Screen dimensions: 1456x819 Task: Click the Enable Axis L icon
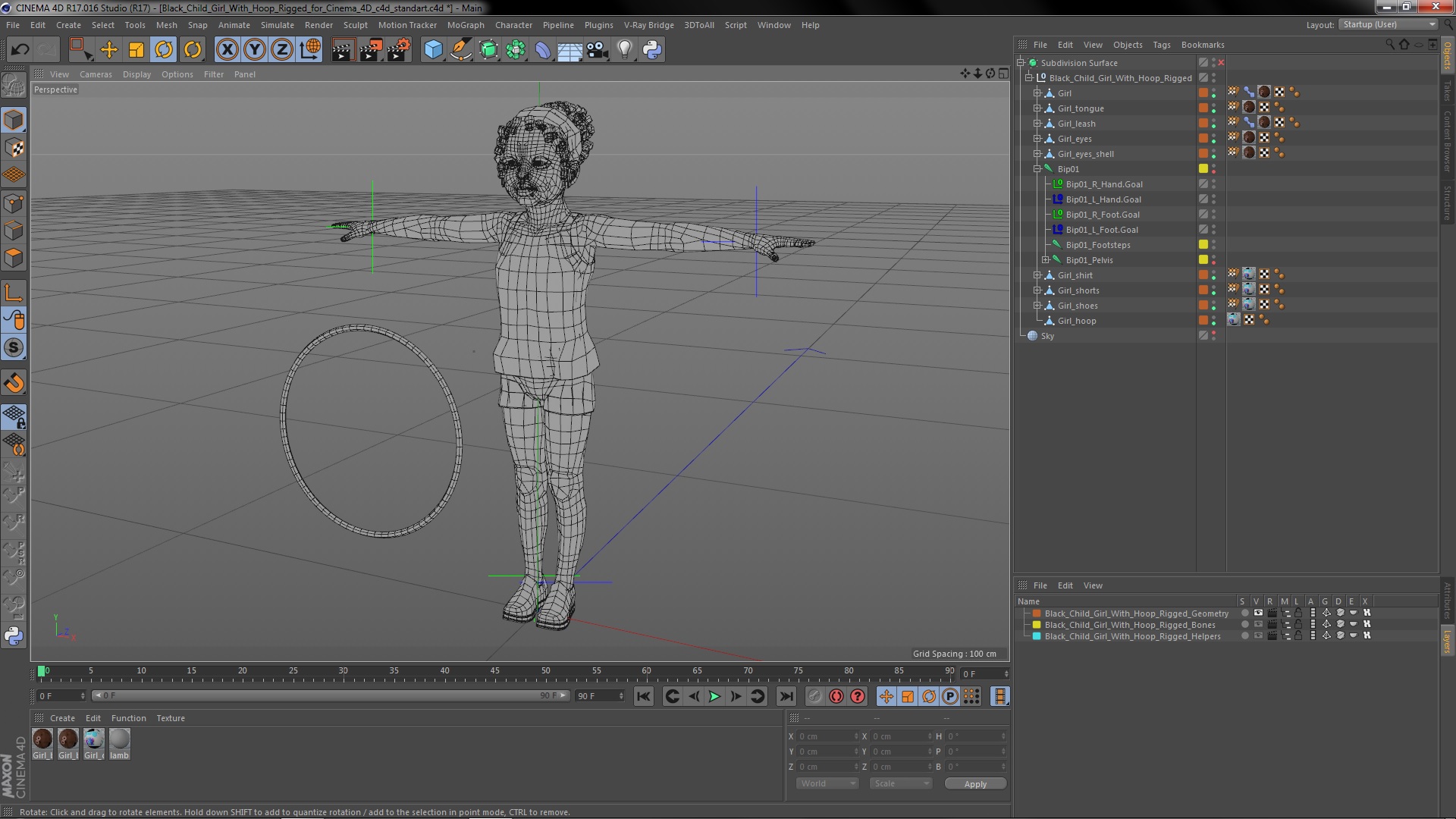coord(14,293)
